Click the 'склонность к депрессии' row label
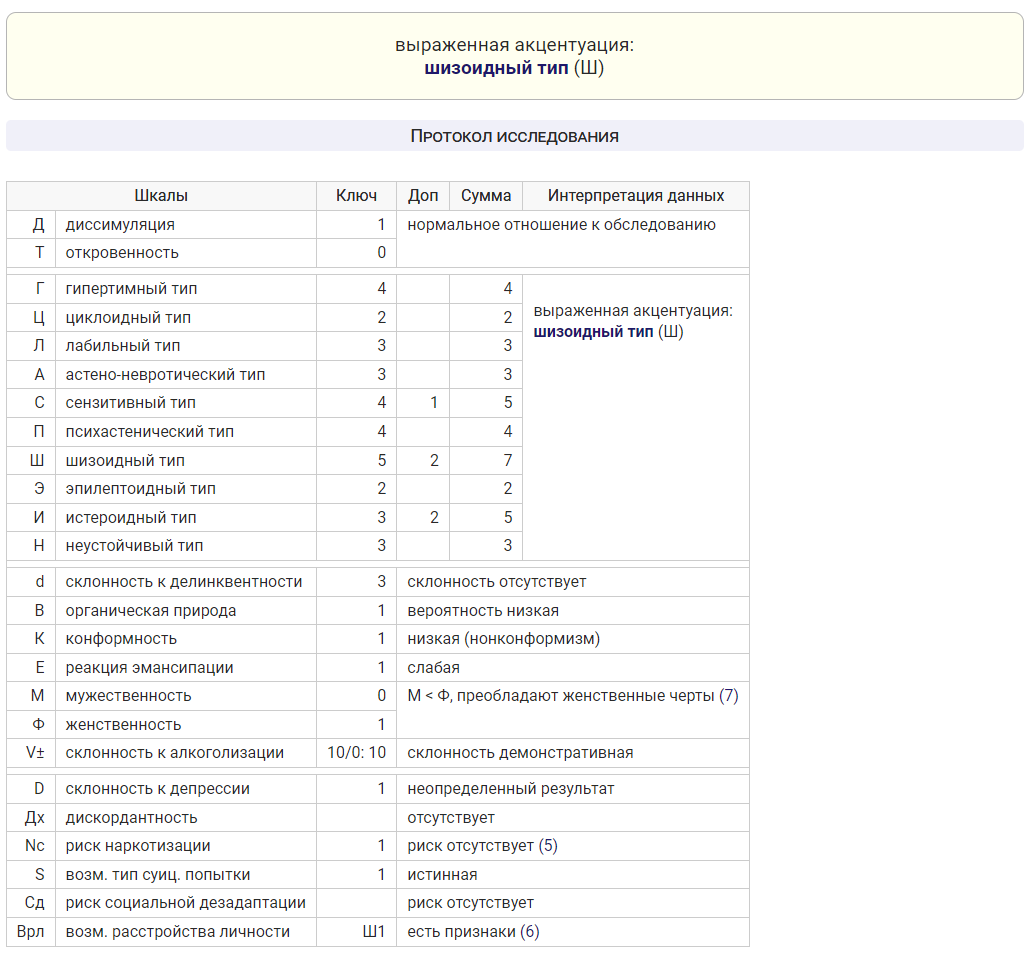Screen dimensions: 1033x968 [157, 789]
